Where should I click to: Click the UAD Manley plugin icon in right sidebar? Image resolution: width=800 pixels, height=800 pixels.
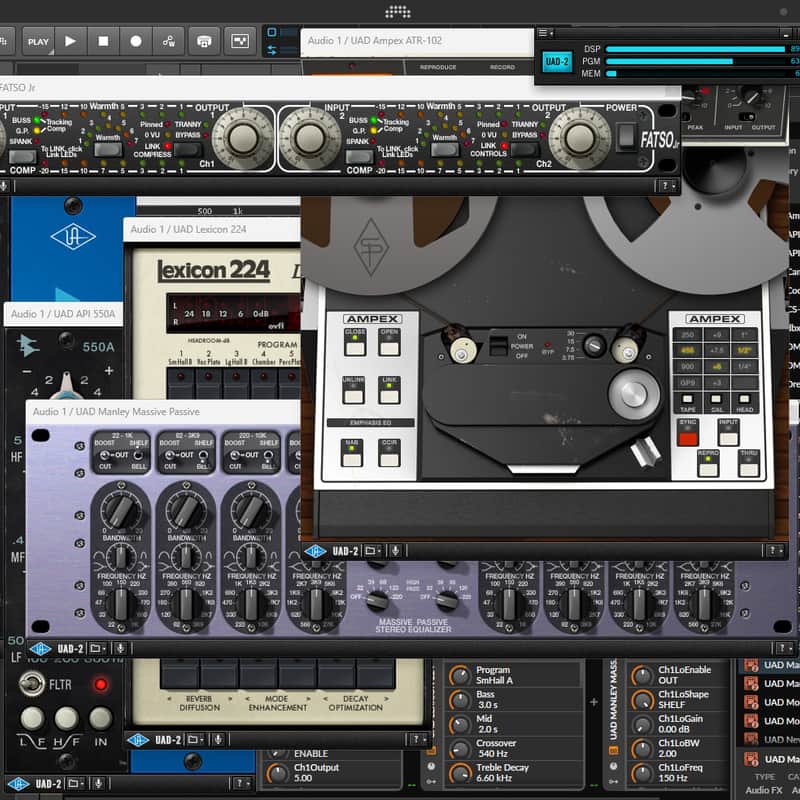pos(751,667)
